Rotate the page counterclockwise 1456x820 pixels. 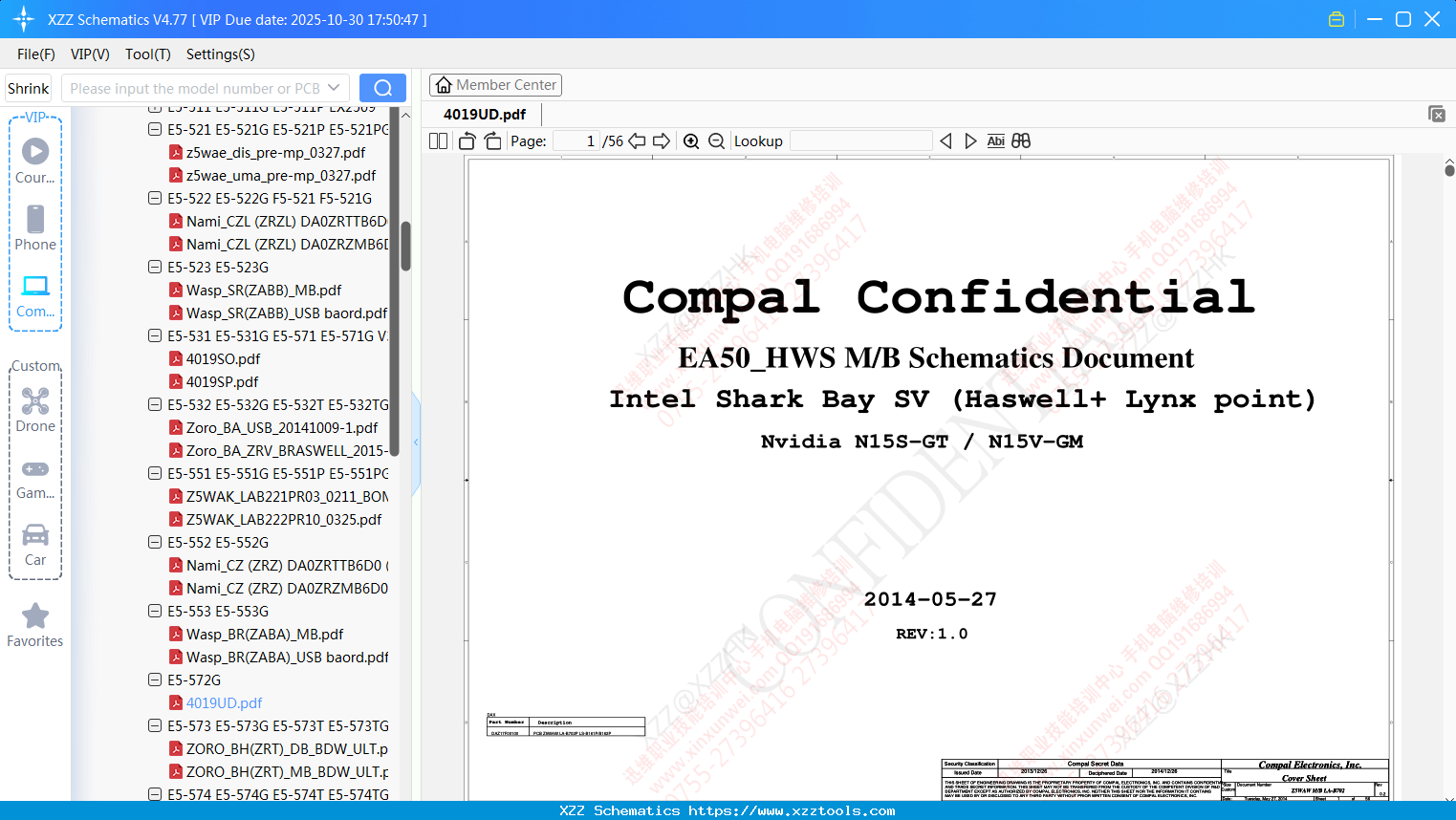(467, 141)
